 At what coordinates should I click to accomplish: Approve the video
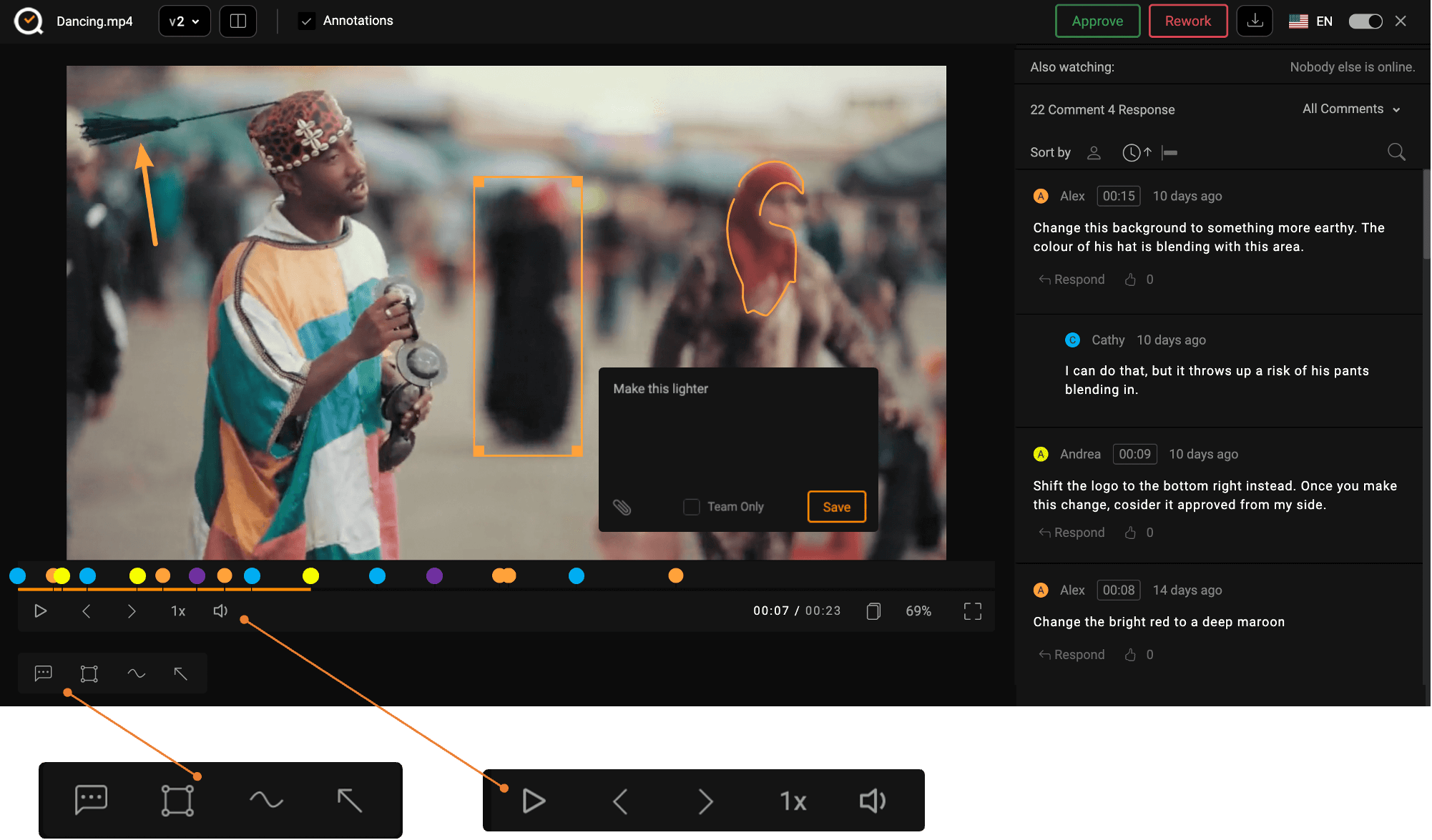coord(1097,21)
